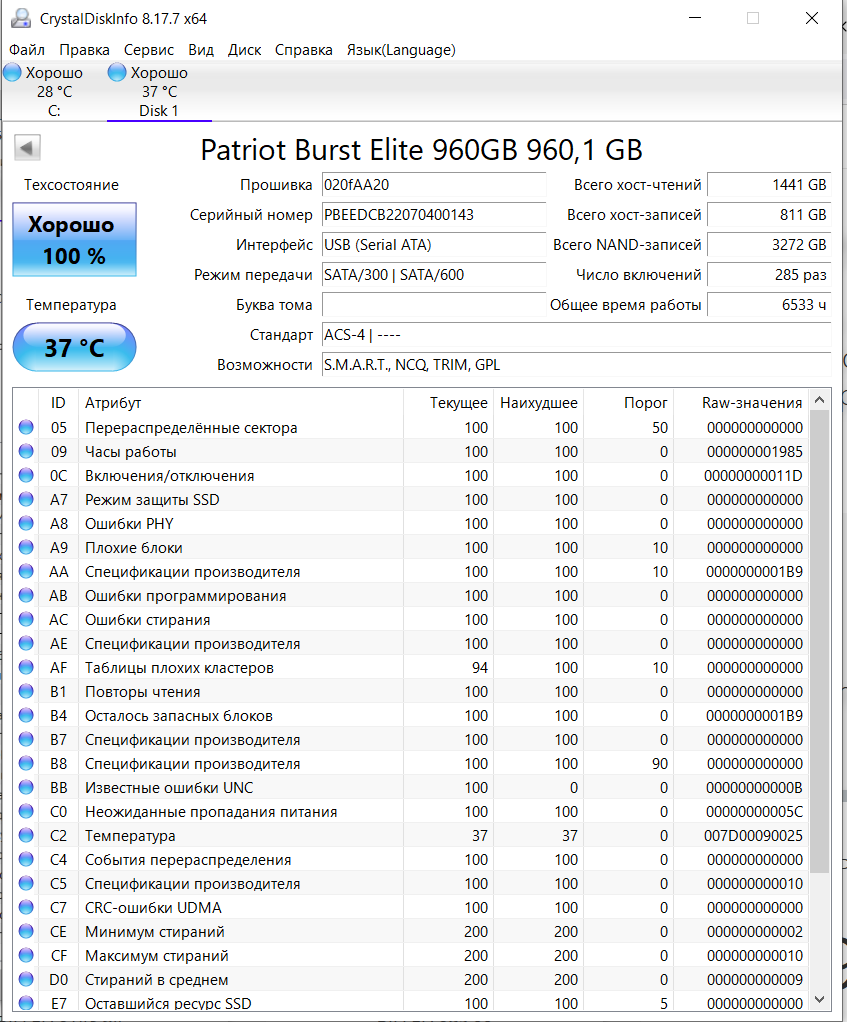Click total NAND writes value 3272 GB
The width and height of the screenshot is (847, 1022).
coord(769,245)
